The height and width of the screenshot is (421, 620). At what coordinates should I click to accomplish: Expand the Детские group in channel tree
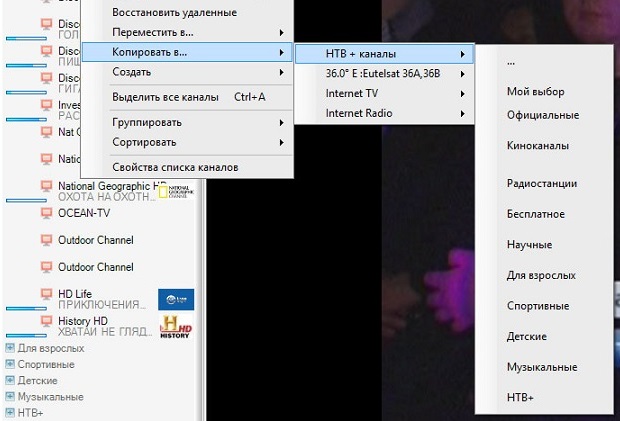click(10, 381)
